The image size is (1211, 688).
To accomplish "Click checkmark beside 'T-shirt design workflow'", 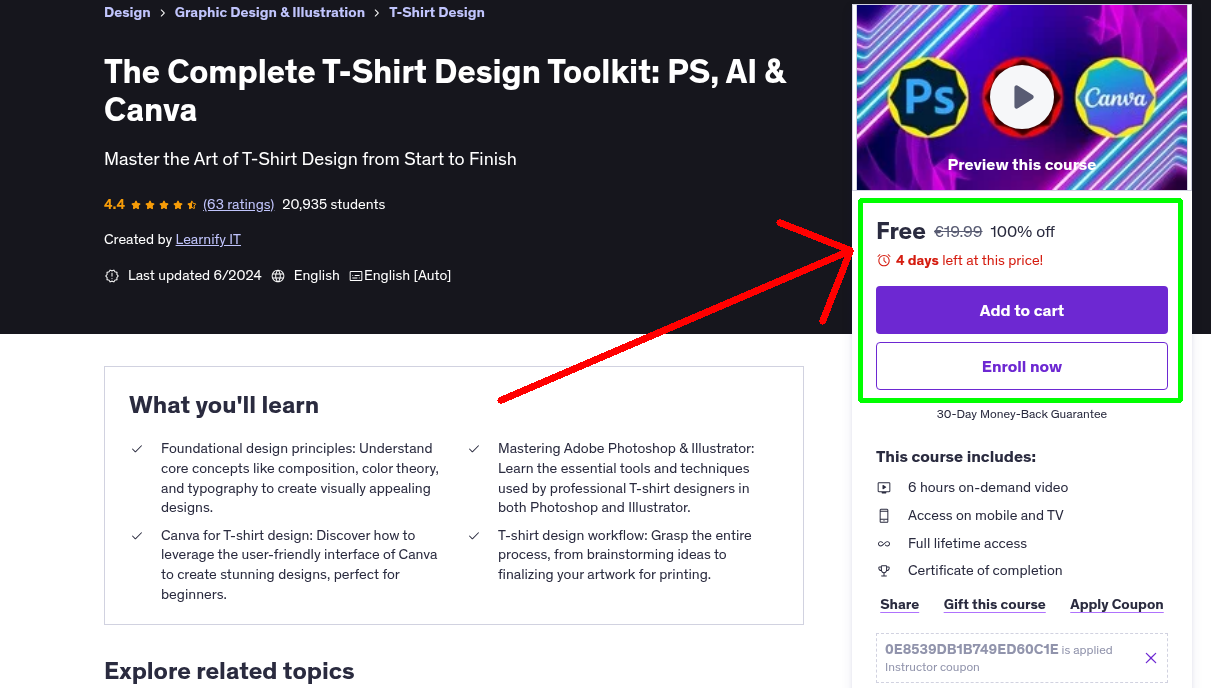I will tap(474, 536).
